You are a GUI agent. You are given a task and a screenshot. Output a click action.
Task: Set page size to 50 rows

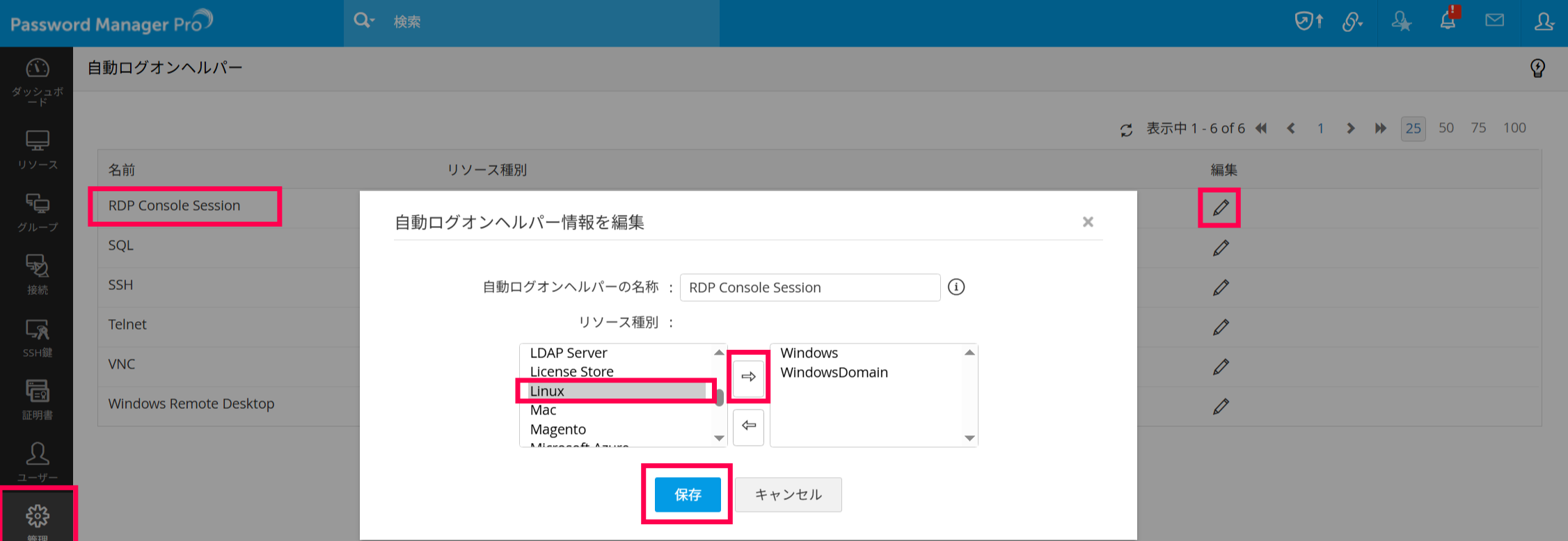click(x=1446, y=128)
